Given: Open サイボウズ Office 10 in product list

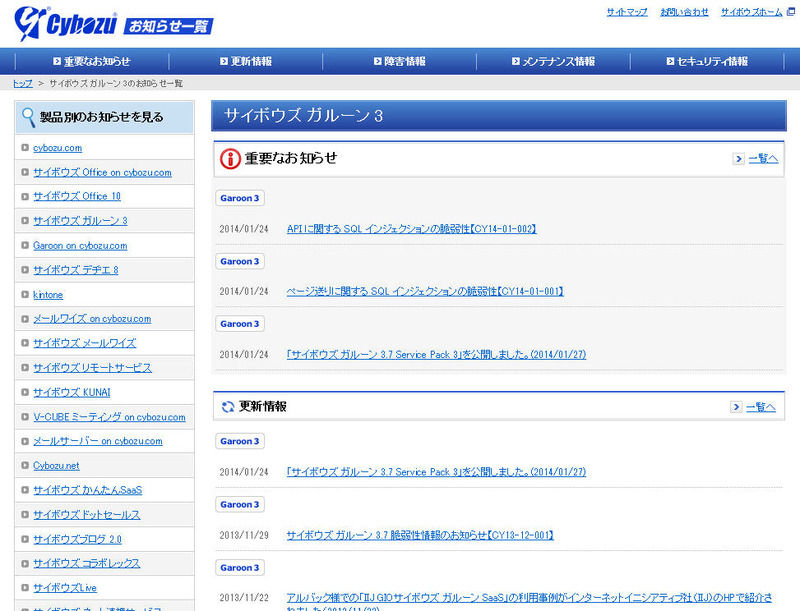Looking at the screenshot, I should point(76,197).
